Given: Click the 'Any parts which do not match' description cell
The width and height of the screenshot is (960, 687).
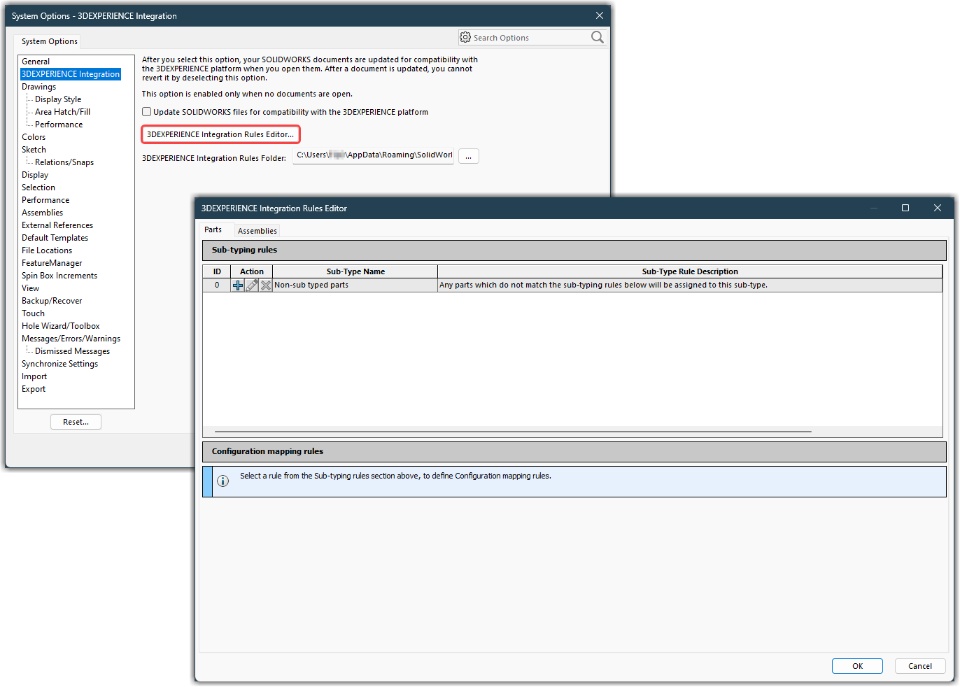Looking at the screenshot, I should (690, 285).
